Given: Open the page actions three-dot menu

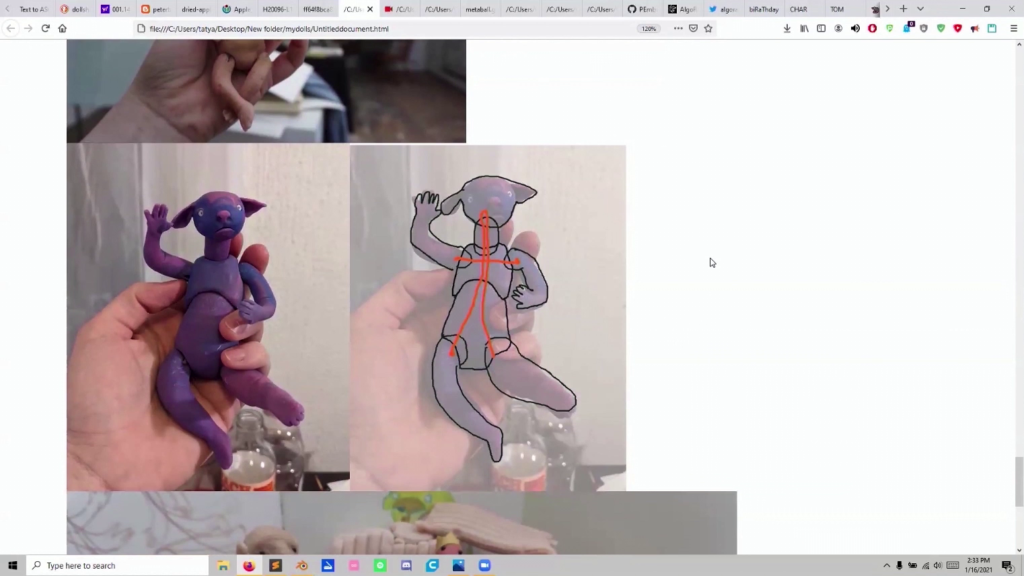Looking at the screenshot, I should click(678, 29).
